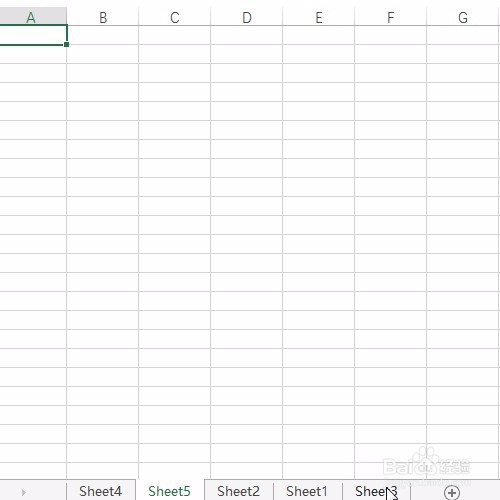This screenshot has height=500, width=500.
Task: Go to the Sheet1 tab
Action: click(307, 491)
